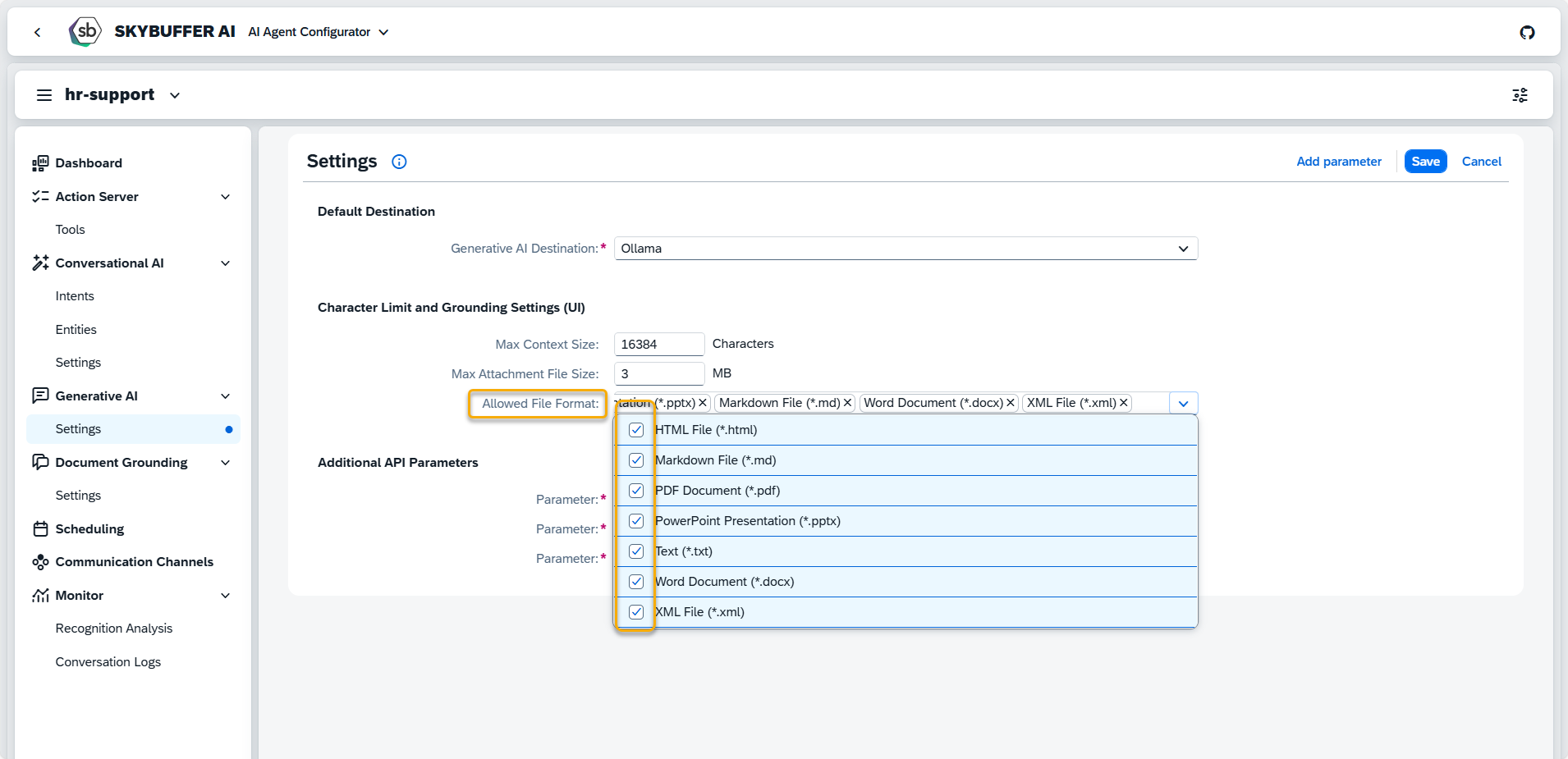
Task: Click the Add parameter link
Action: click(1338, 162)
